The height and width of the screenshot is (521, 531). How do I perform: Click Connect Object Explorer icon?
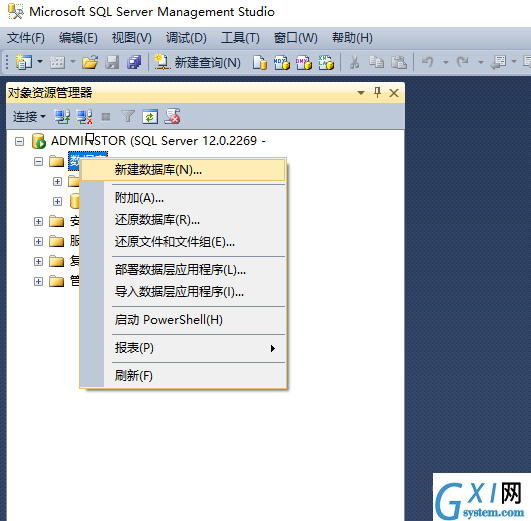pyautogui.click(x=62, y=117)
